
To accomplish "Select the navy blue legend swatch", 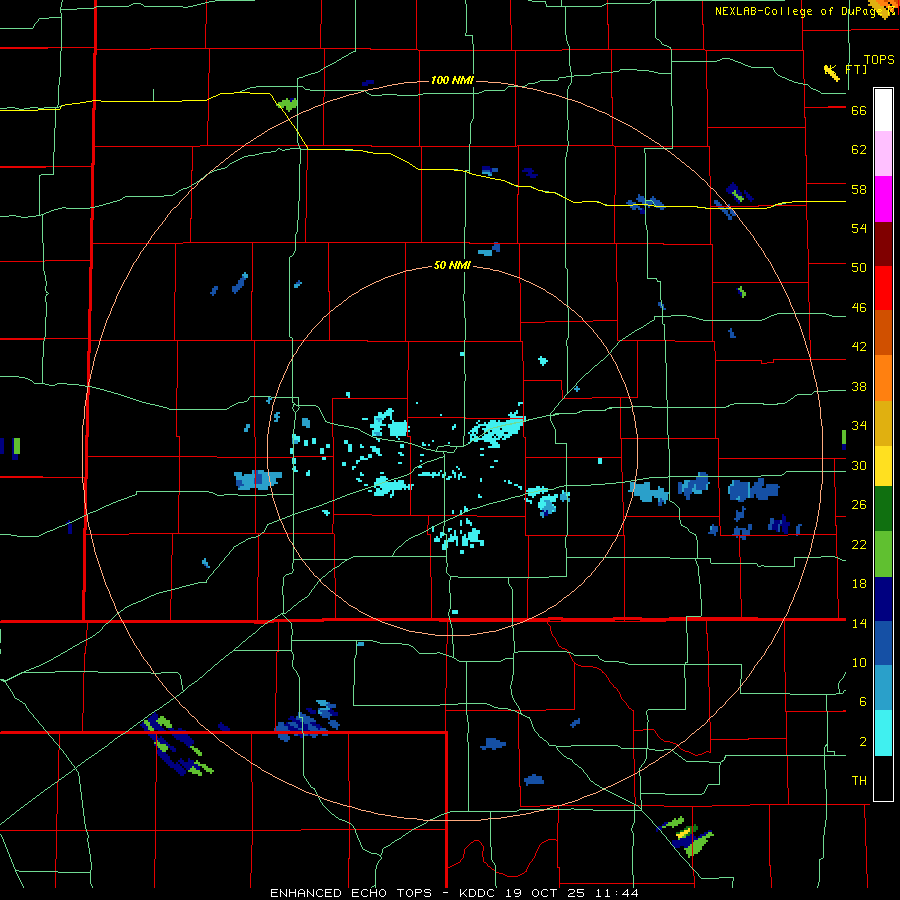I will tap(883, 599).
